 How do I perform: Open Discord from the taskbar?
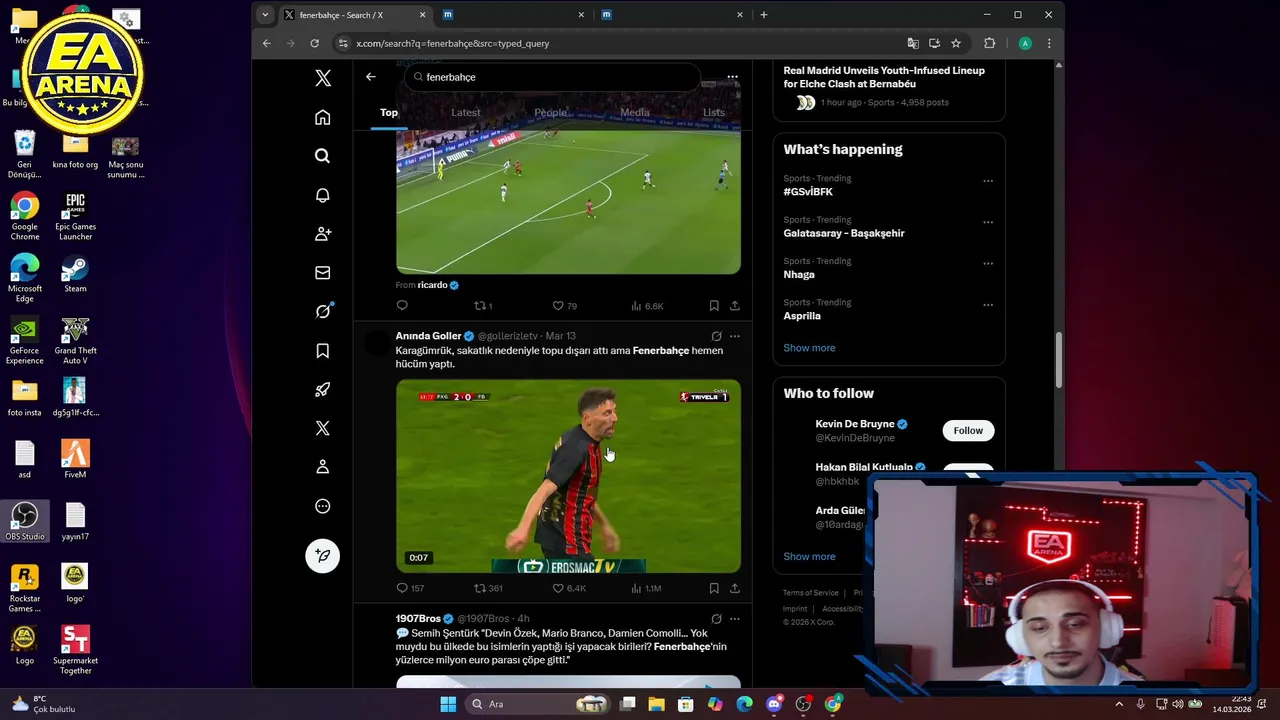pyautogui.click(x=774, y=704)
